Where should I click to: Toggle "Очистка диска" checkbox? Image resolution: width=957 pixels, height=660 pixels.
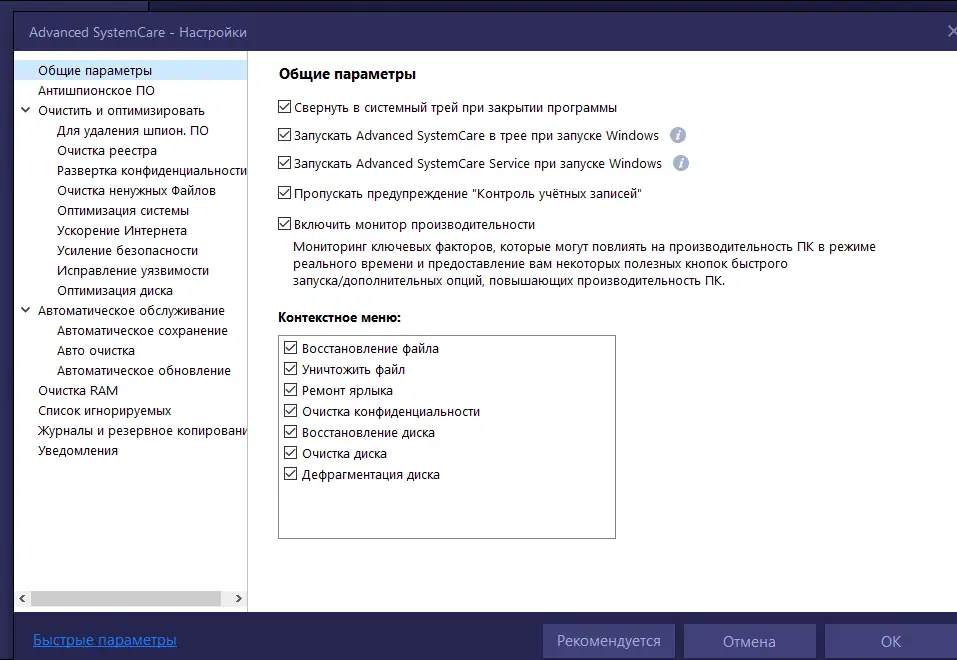pyautogui.click(x=291, y=453)
